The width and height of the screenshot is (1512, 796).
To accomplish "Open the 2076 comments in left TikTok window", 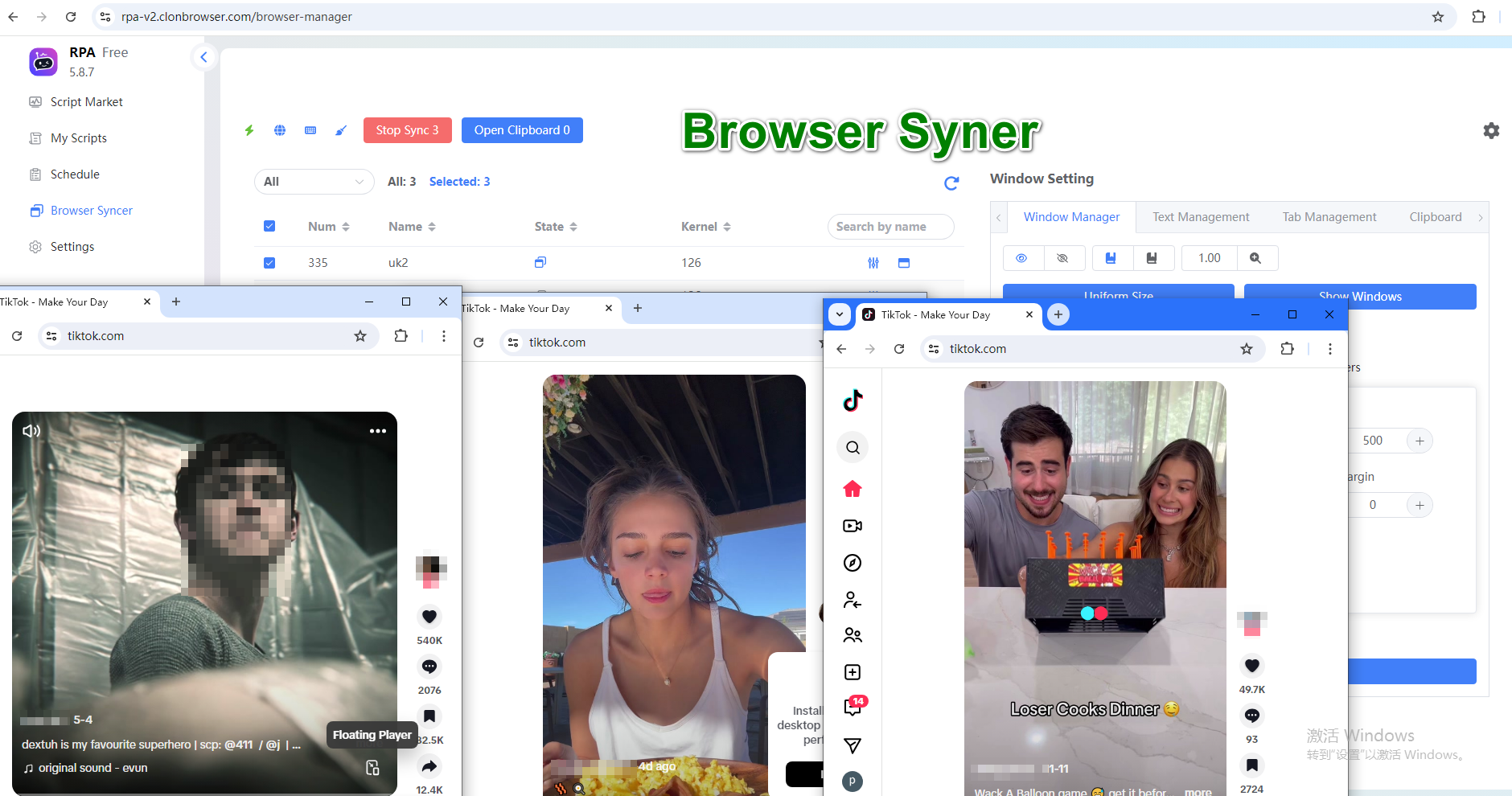I will coord(429,667).
